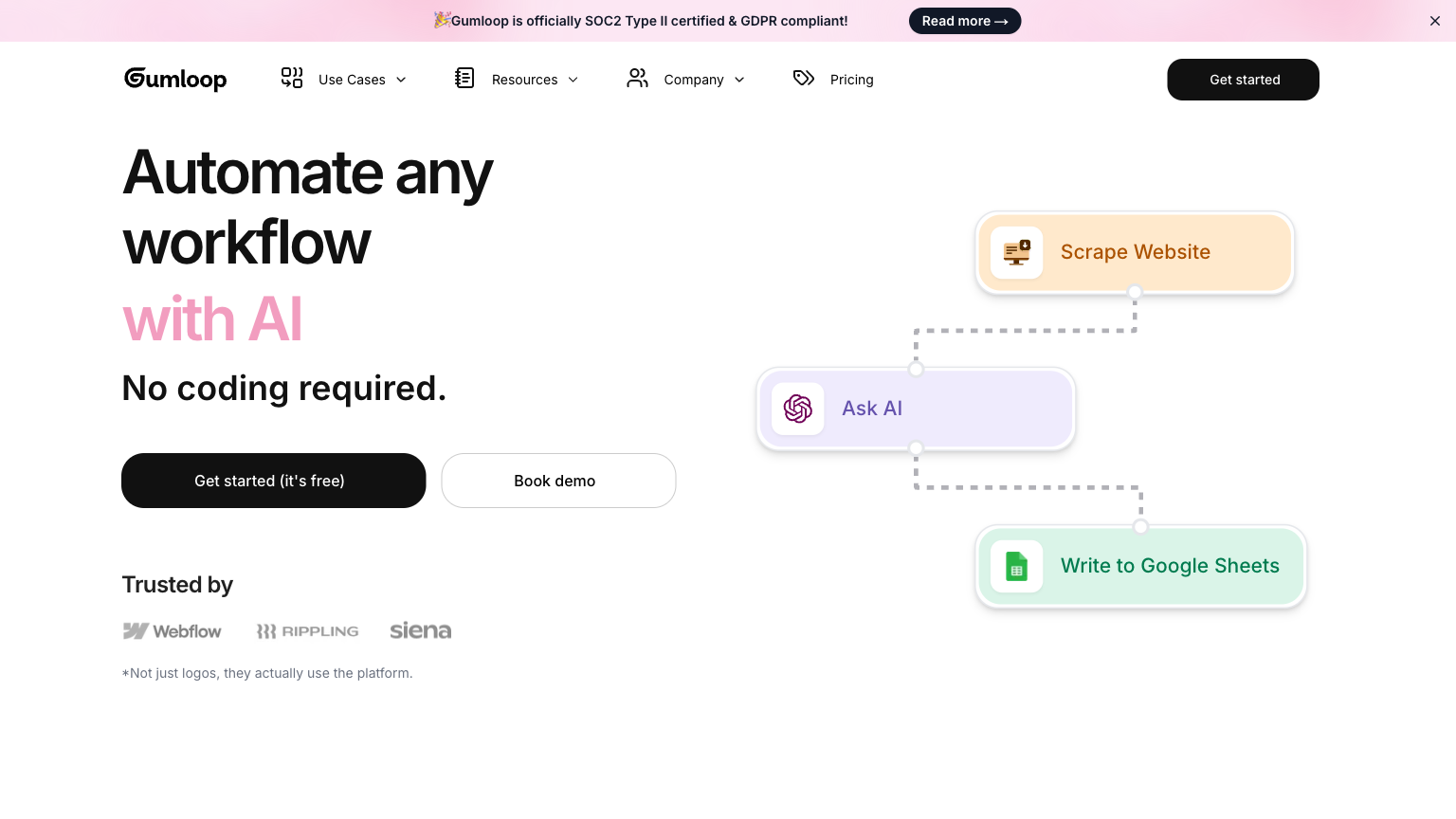This screenshot has width=1456, height=819.
Task: Click the Webflow logo under Trusted by
Action: tap(173, 631)
